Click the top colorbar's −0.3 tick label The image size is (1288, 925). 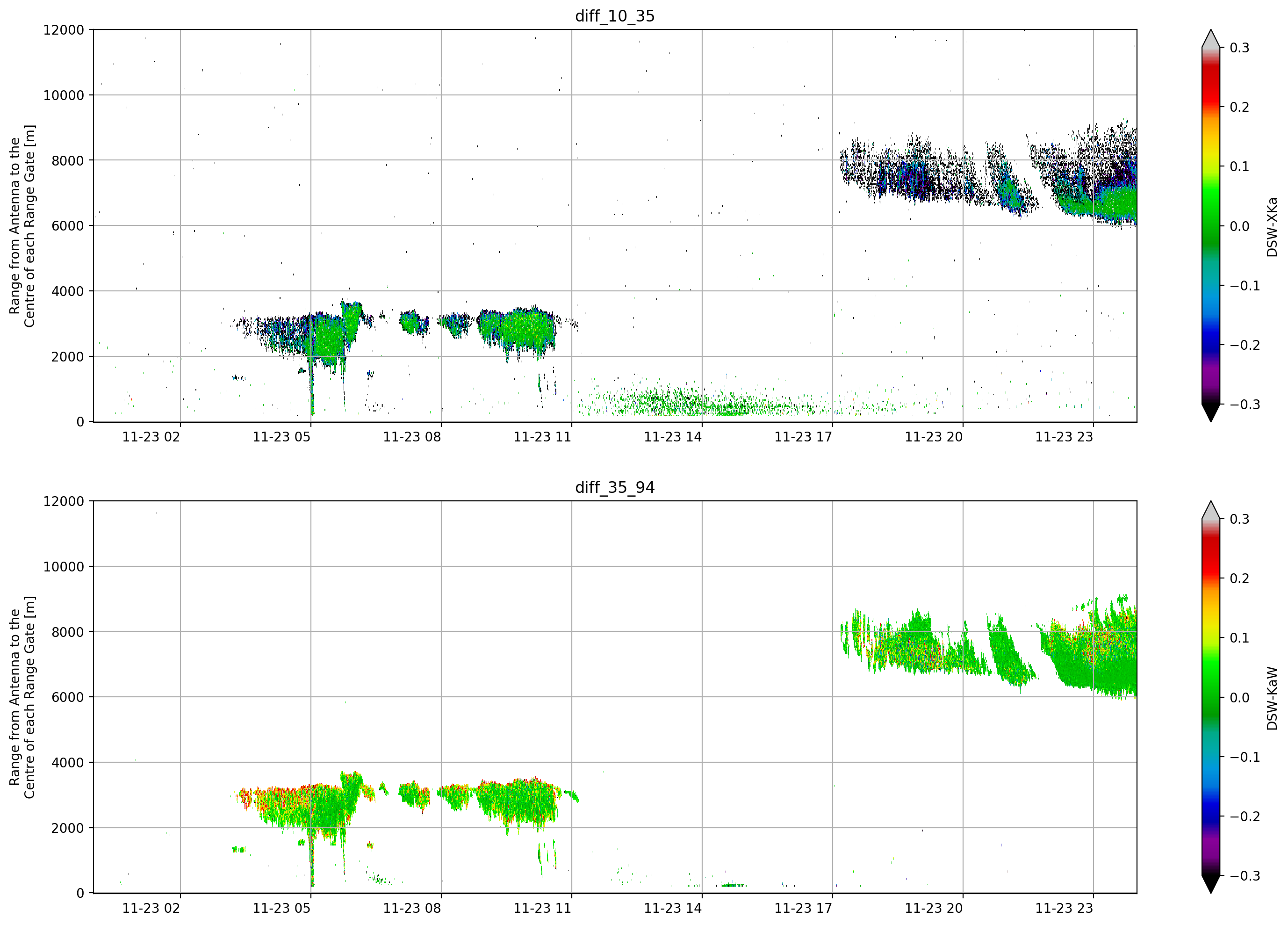click(x=1245, y=405)
